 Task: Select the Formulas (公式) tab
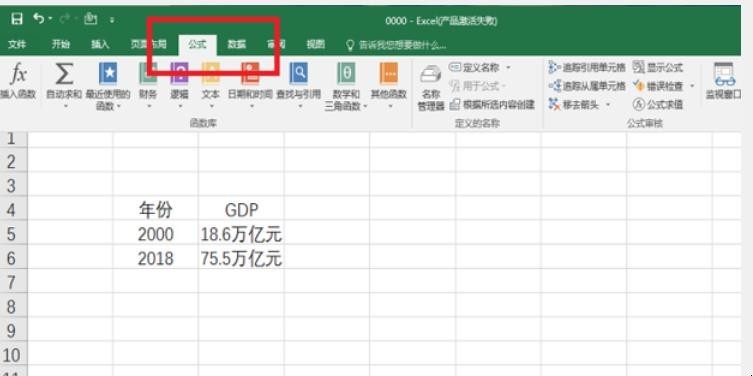pos(197,45)
